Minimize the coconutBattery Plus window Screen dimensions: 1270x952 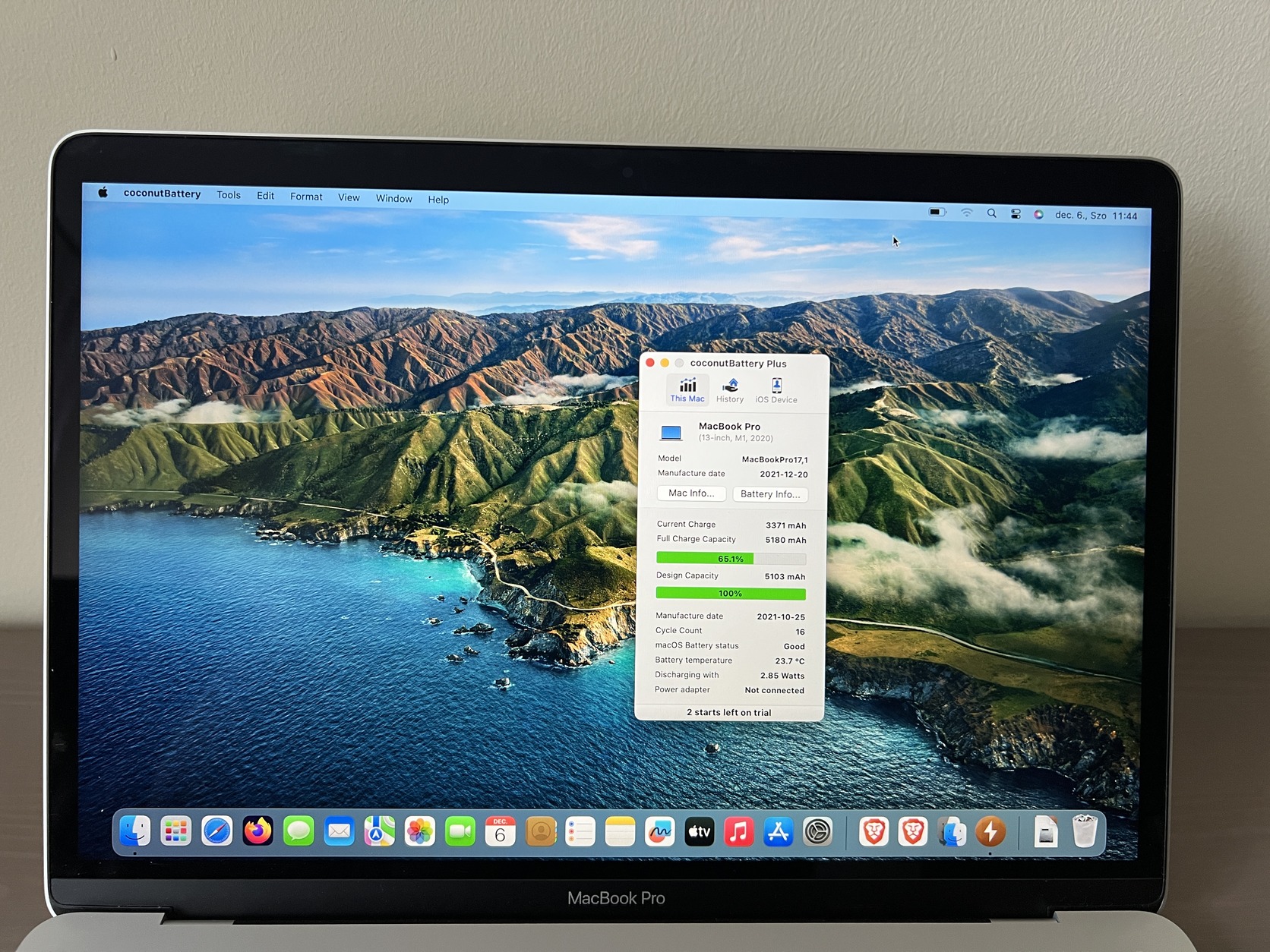tap(665, 363)
